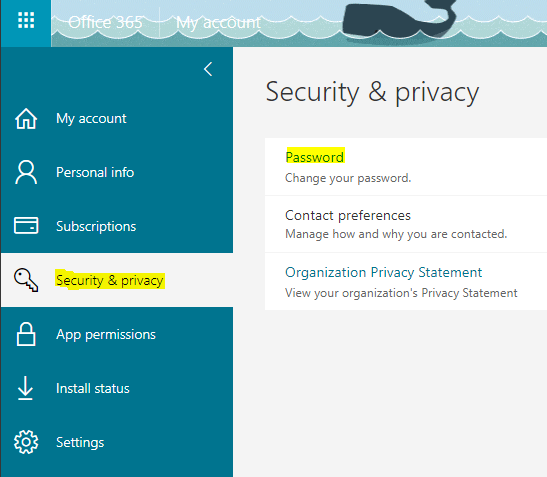Screen dimensions: 547x477
Task: Click the gear Settings icon
Action: 26,442
